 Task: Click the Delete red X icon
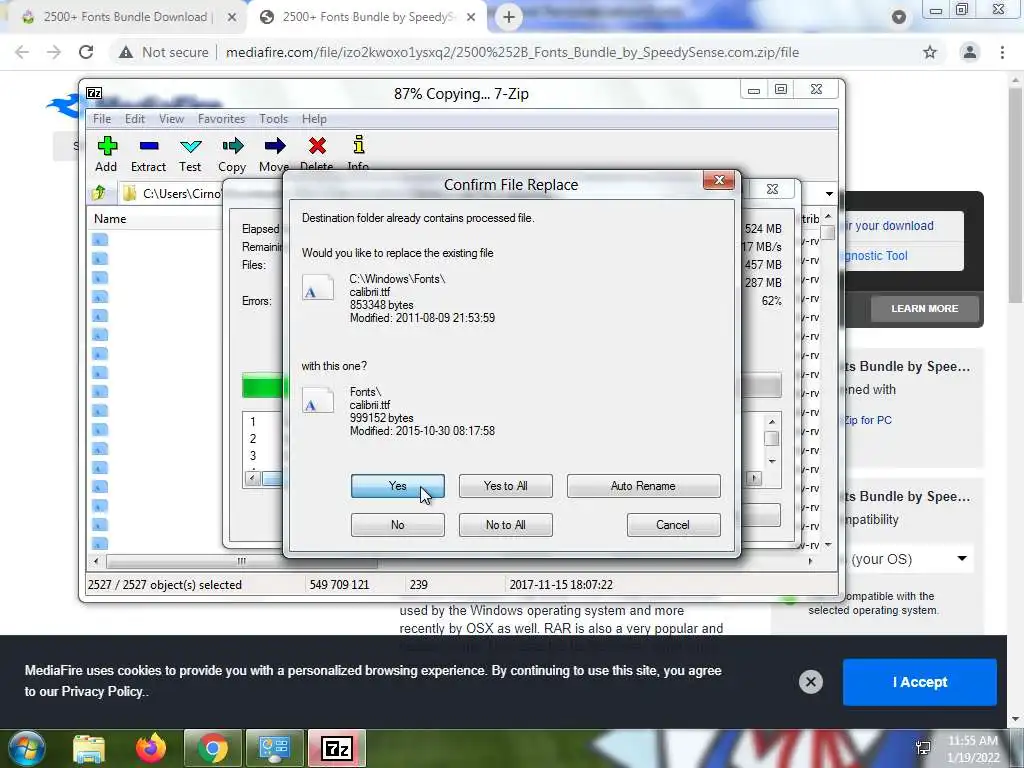[317, 146]
